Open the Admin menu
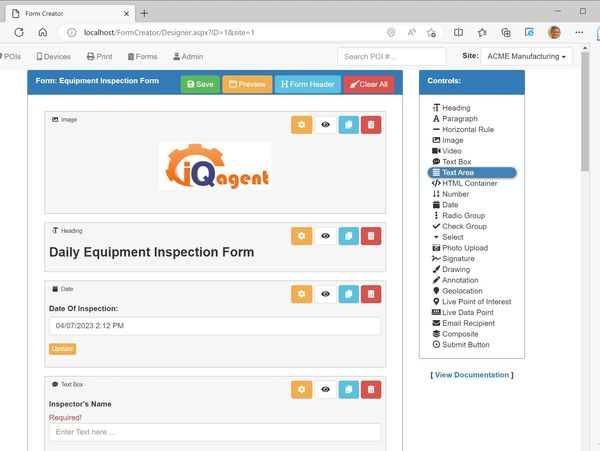Image resolution: width=600 pixels, height=451 pixels. point(188,57)
